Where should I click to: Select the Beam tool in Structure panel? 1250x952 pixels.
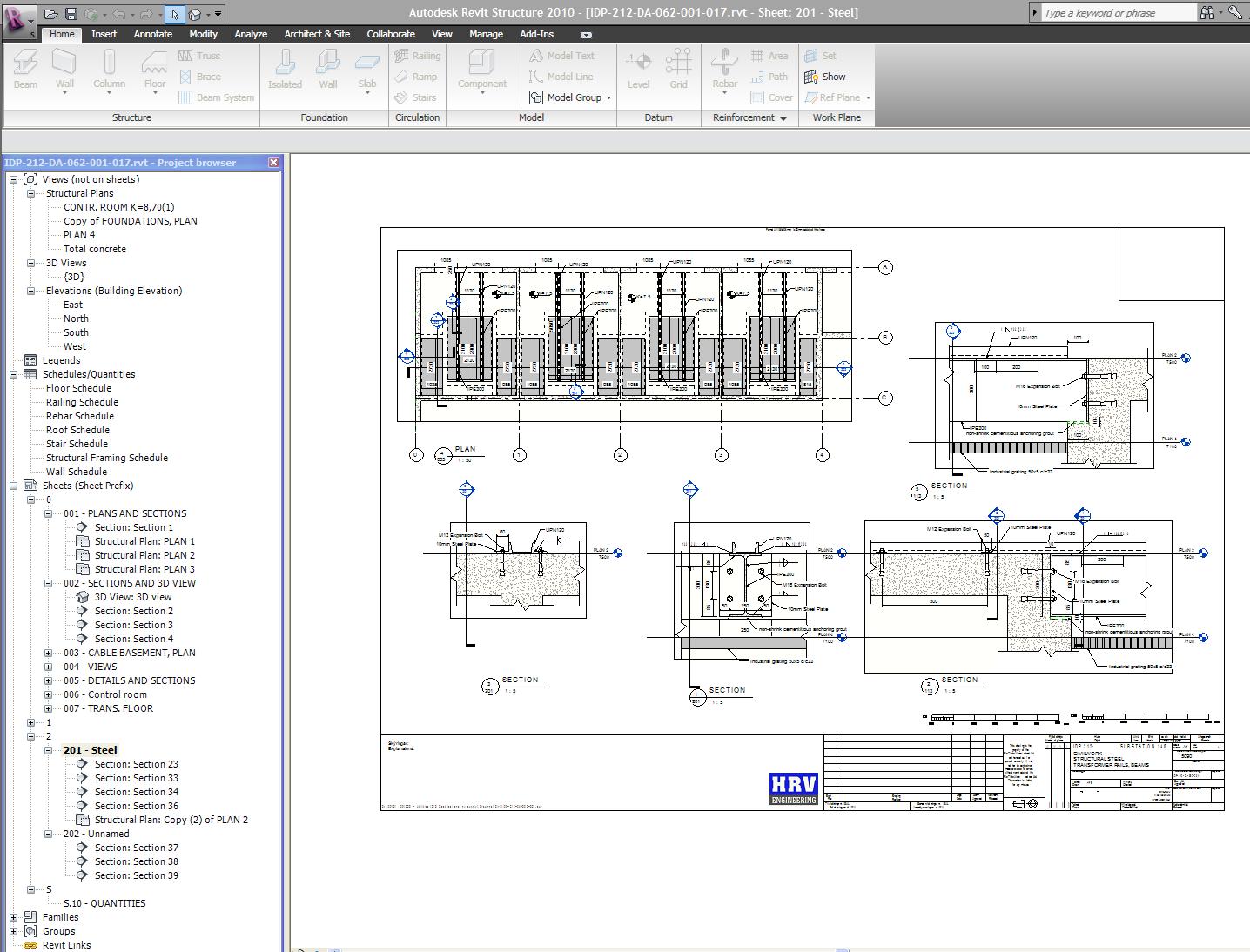[25, 70]
